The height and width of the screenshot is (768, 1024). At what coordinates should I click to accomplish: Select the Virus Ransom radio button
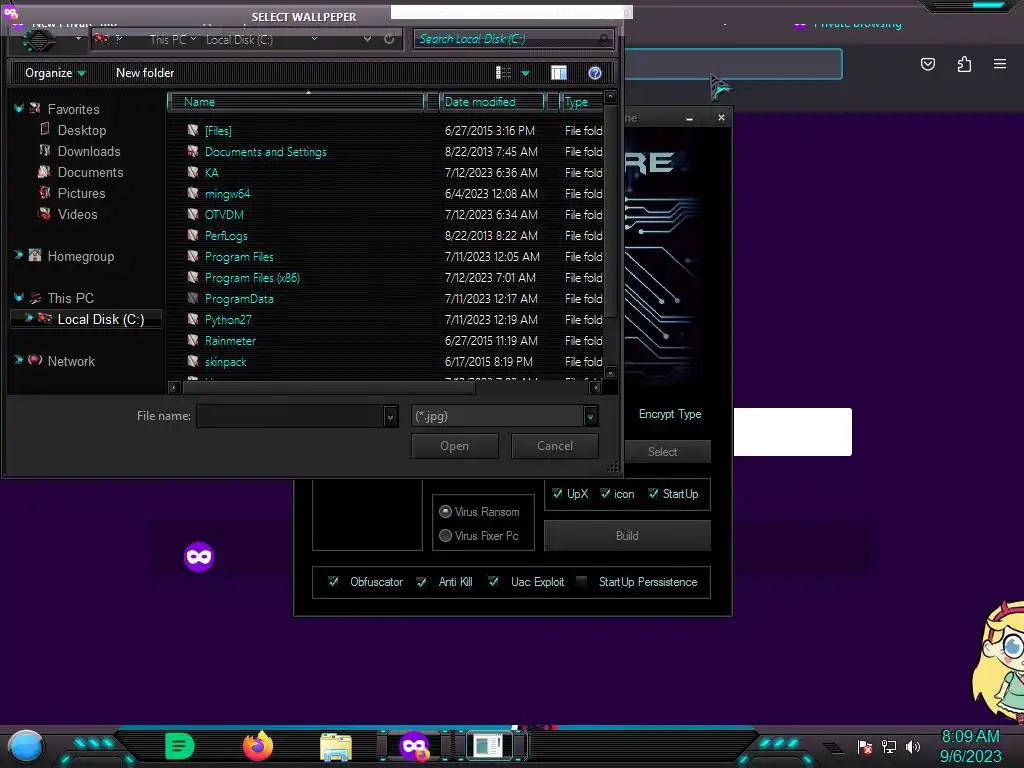(x=445, y=511)
